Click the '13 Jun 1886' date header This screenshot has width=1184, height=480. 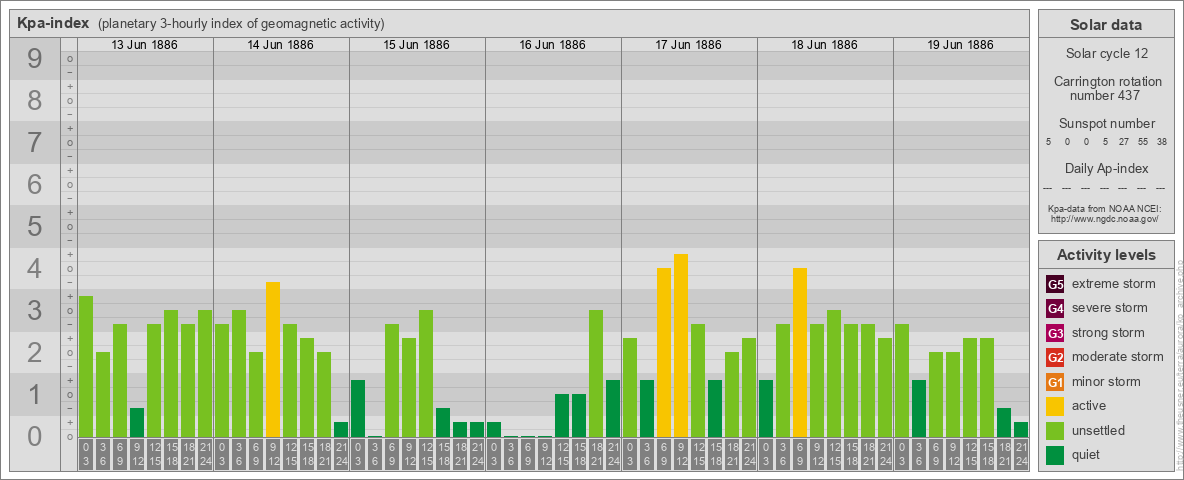(x=145, y=45)
